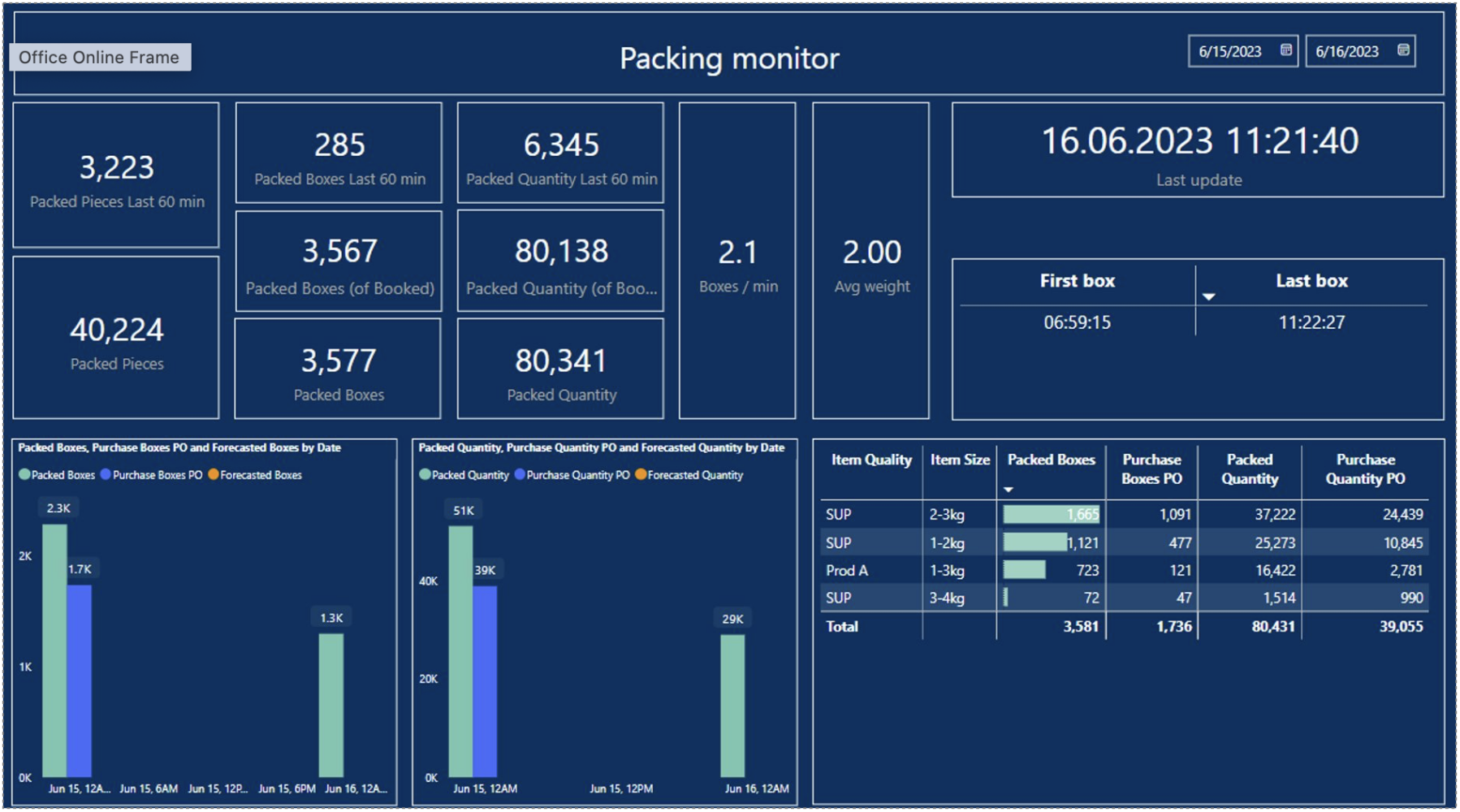
Task: Open the end date calendar picker
Action: [1402, 50]
